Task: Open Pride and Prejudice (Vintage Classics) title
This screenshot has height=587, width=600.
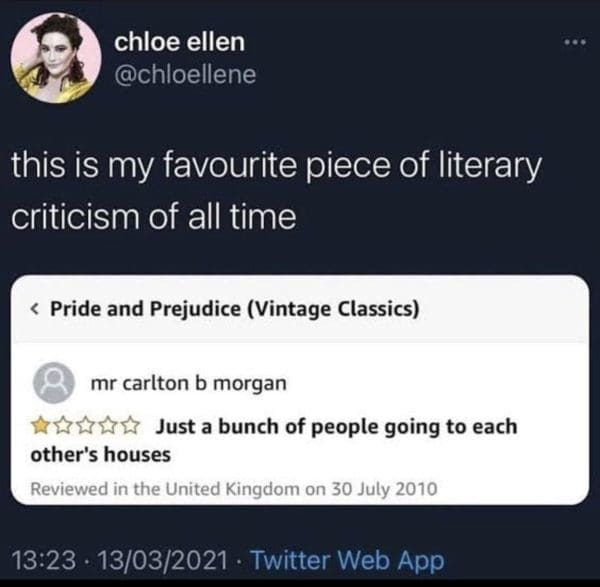Action: 235,309
